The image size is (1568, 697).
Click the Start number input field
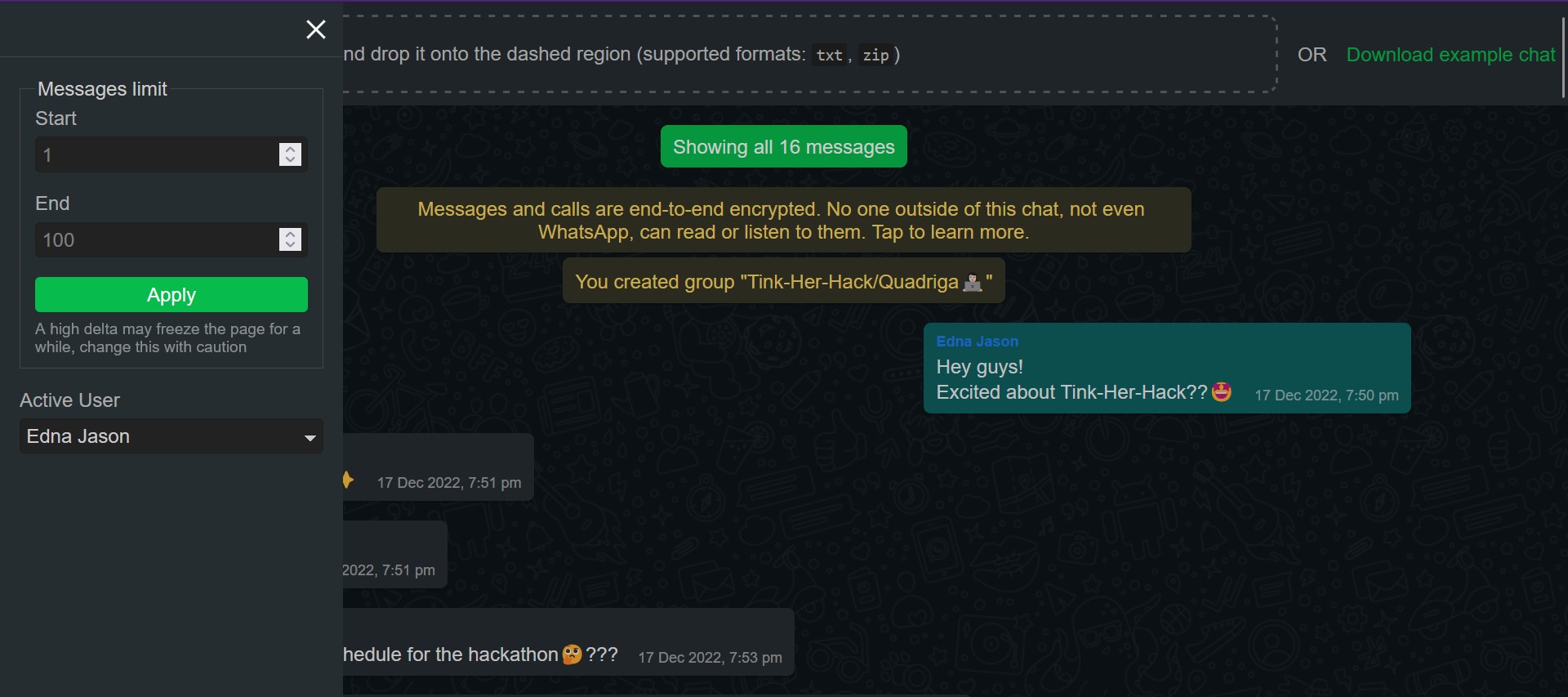pos(156,154)
